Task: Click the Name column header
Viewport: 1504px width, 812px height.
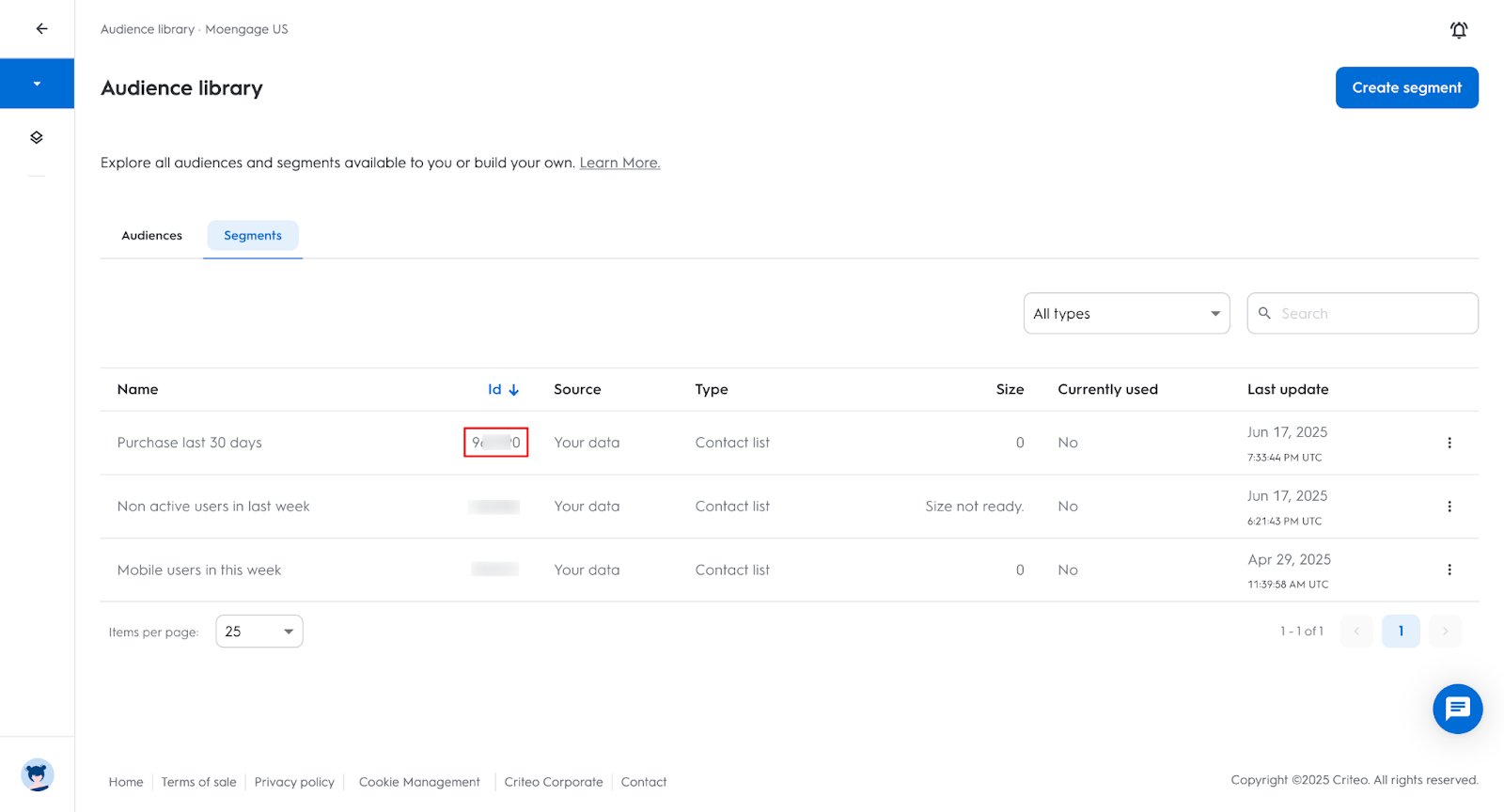Action: pos(137,389)
